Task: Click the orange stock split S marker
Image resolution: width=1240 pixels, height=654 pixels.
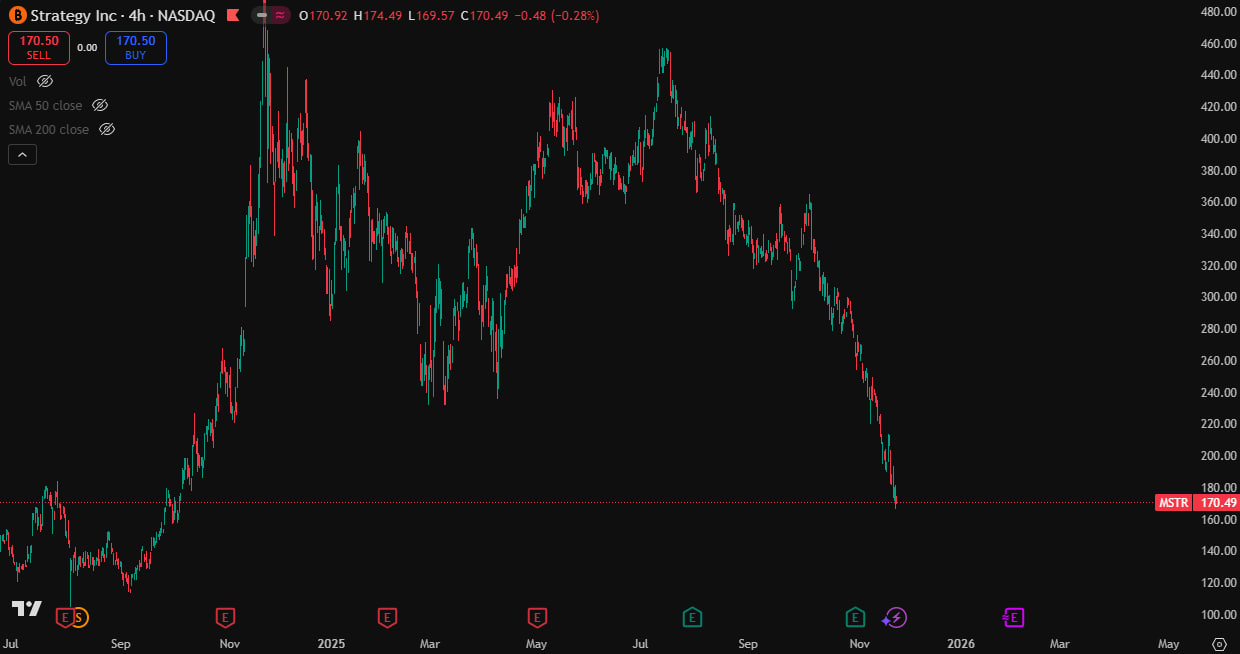Action: click(x=80, y=618)
